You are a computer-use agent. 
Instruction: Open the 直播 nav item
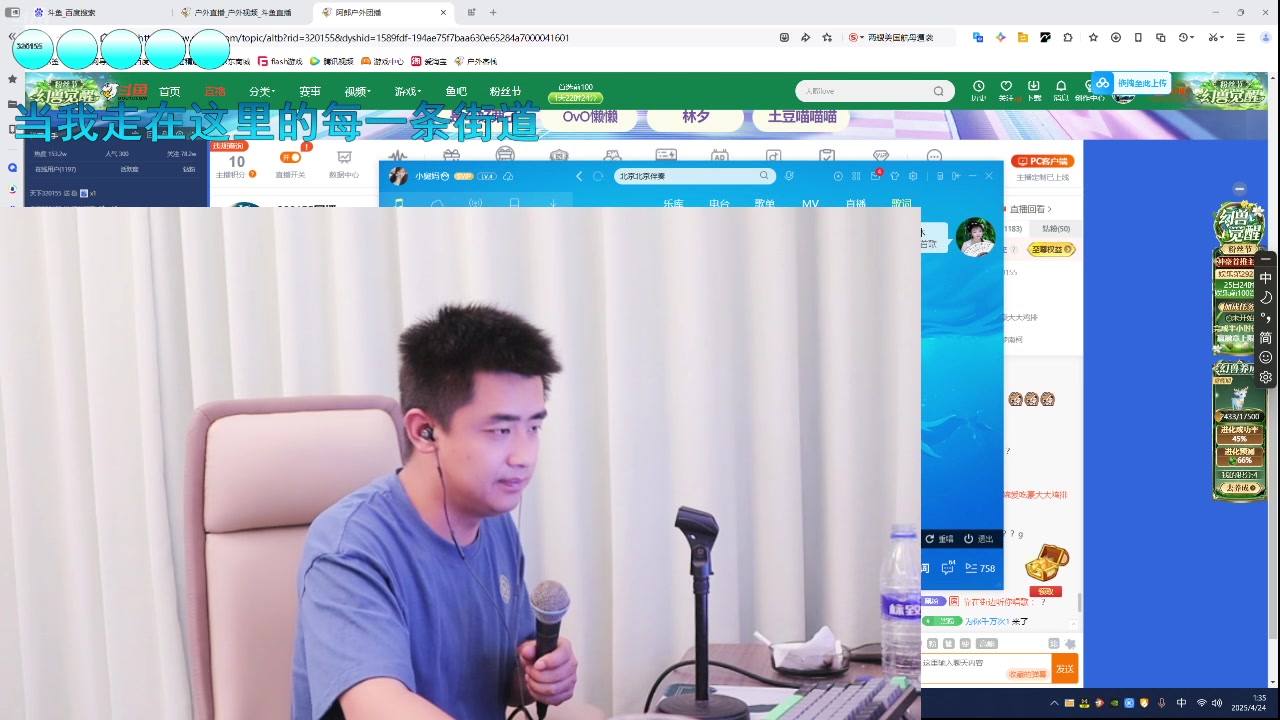215,91
